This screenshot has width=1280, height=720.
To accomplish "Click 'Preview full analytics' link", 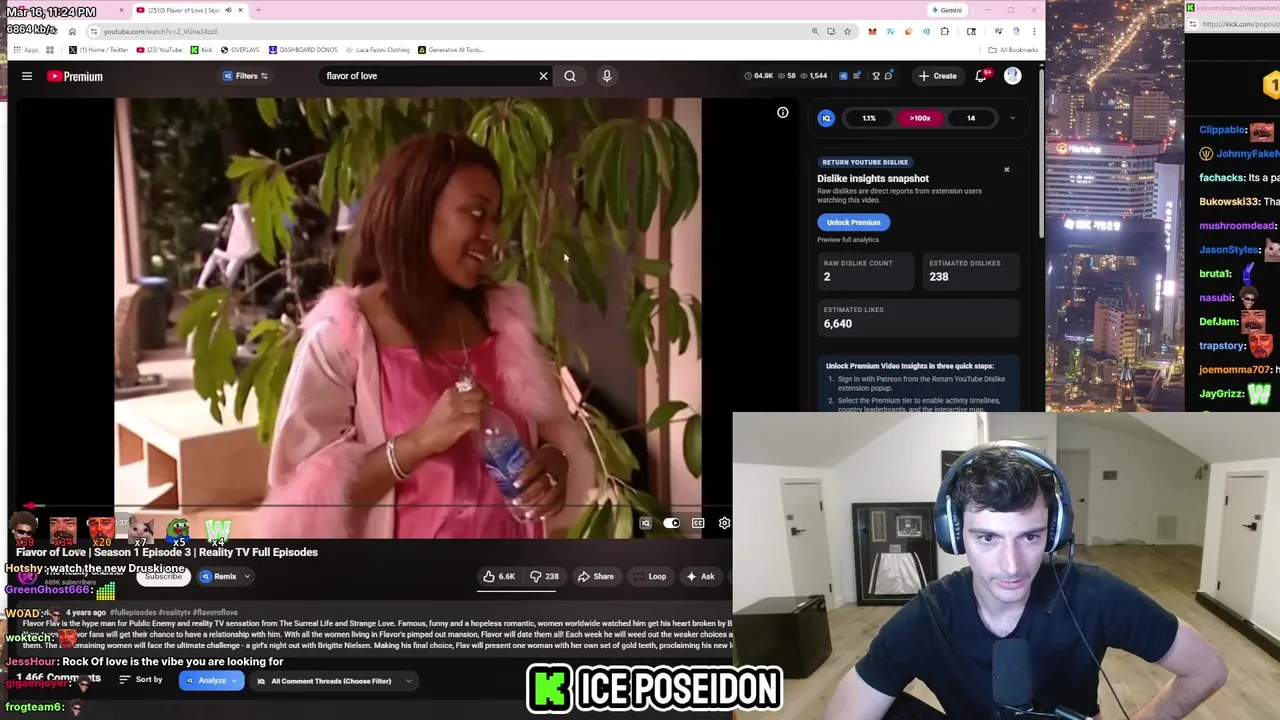I will tap(848, 240).
